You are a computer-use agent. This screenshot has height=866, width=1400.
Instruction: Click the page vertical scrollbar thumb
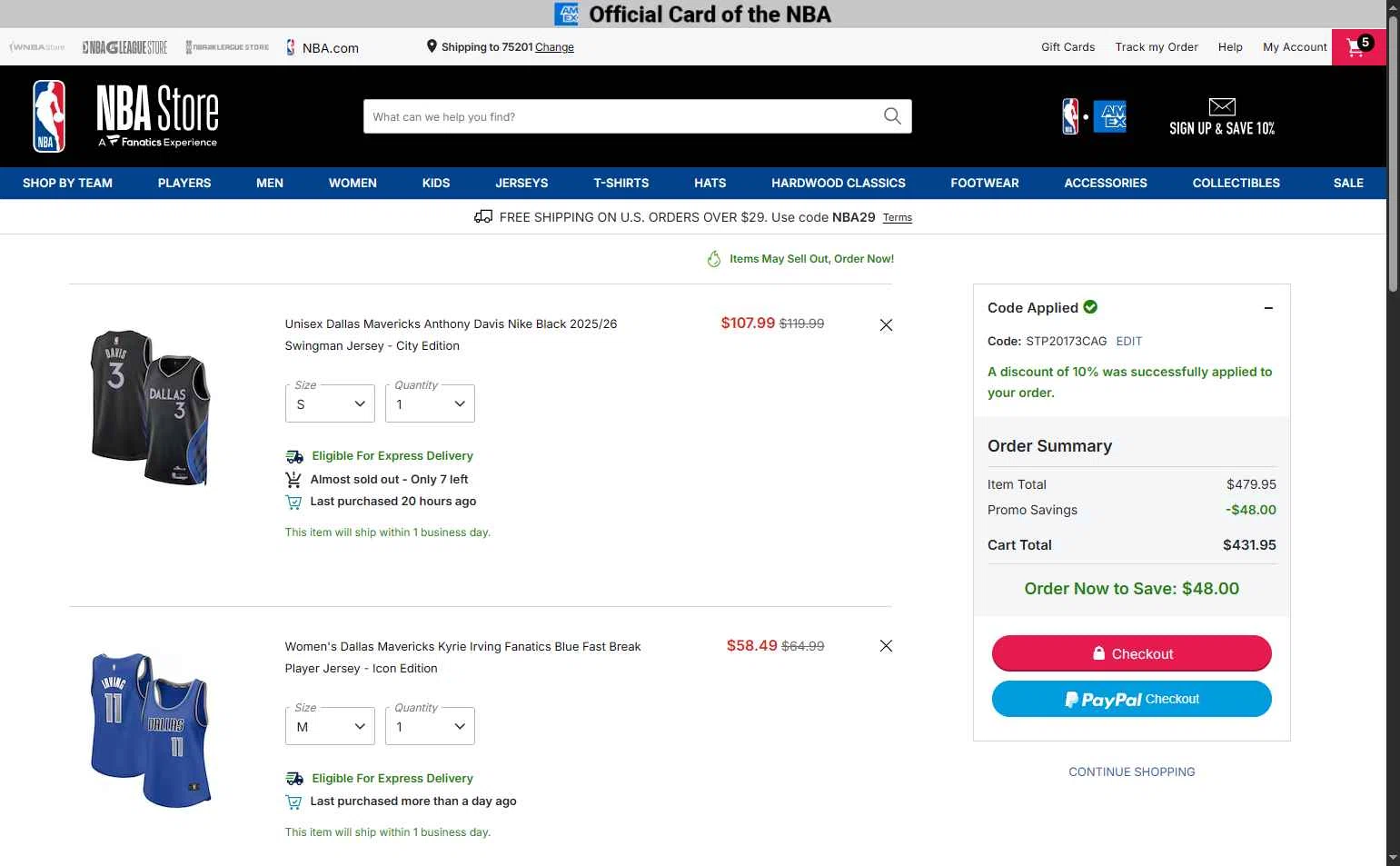click(x=1393, y=153)
